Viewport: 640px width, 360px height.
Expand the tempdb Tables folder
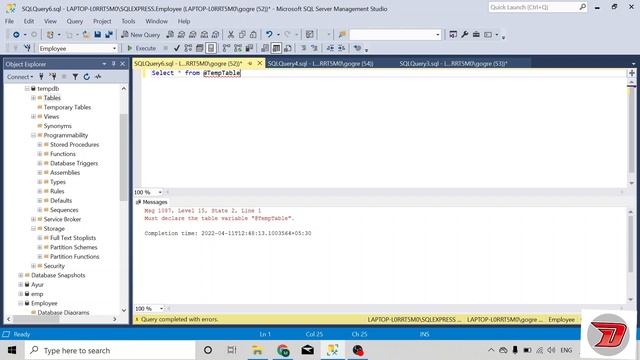coord(33,98)
